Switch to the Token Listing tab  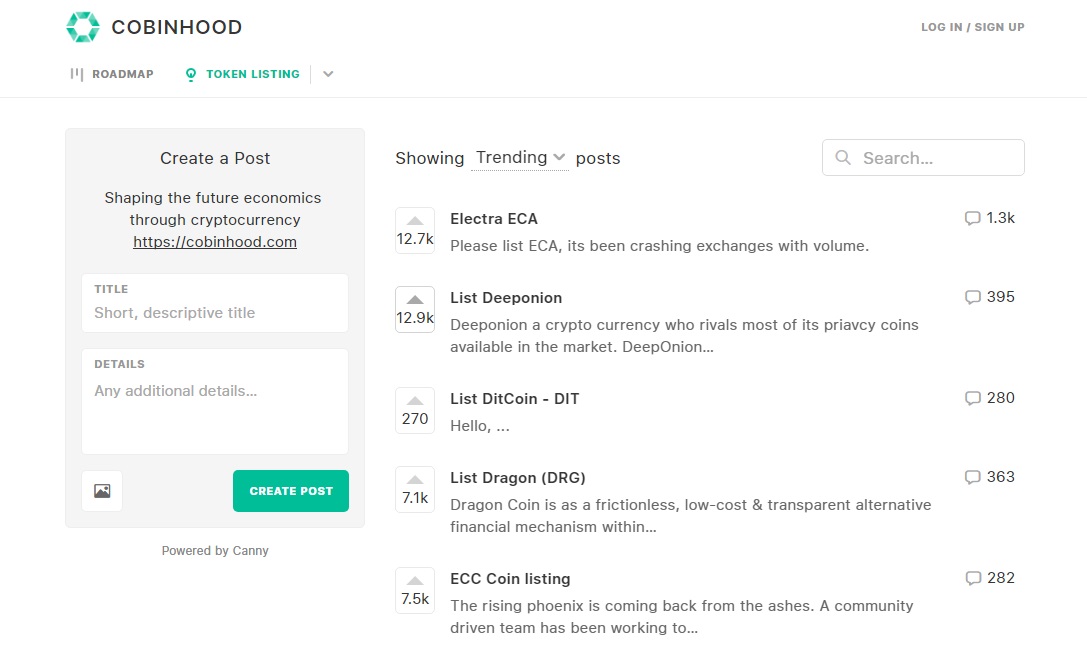click(243, 74)
